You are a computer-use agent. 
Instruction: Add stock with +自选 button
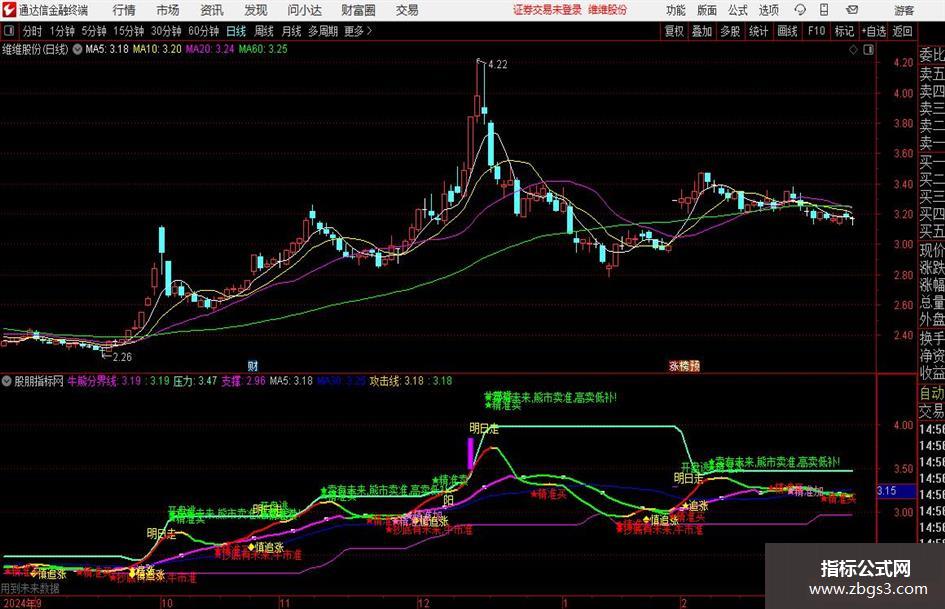click(x=874, y=31)
